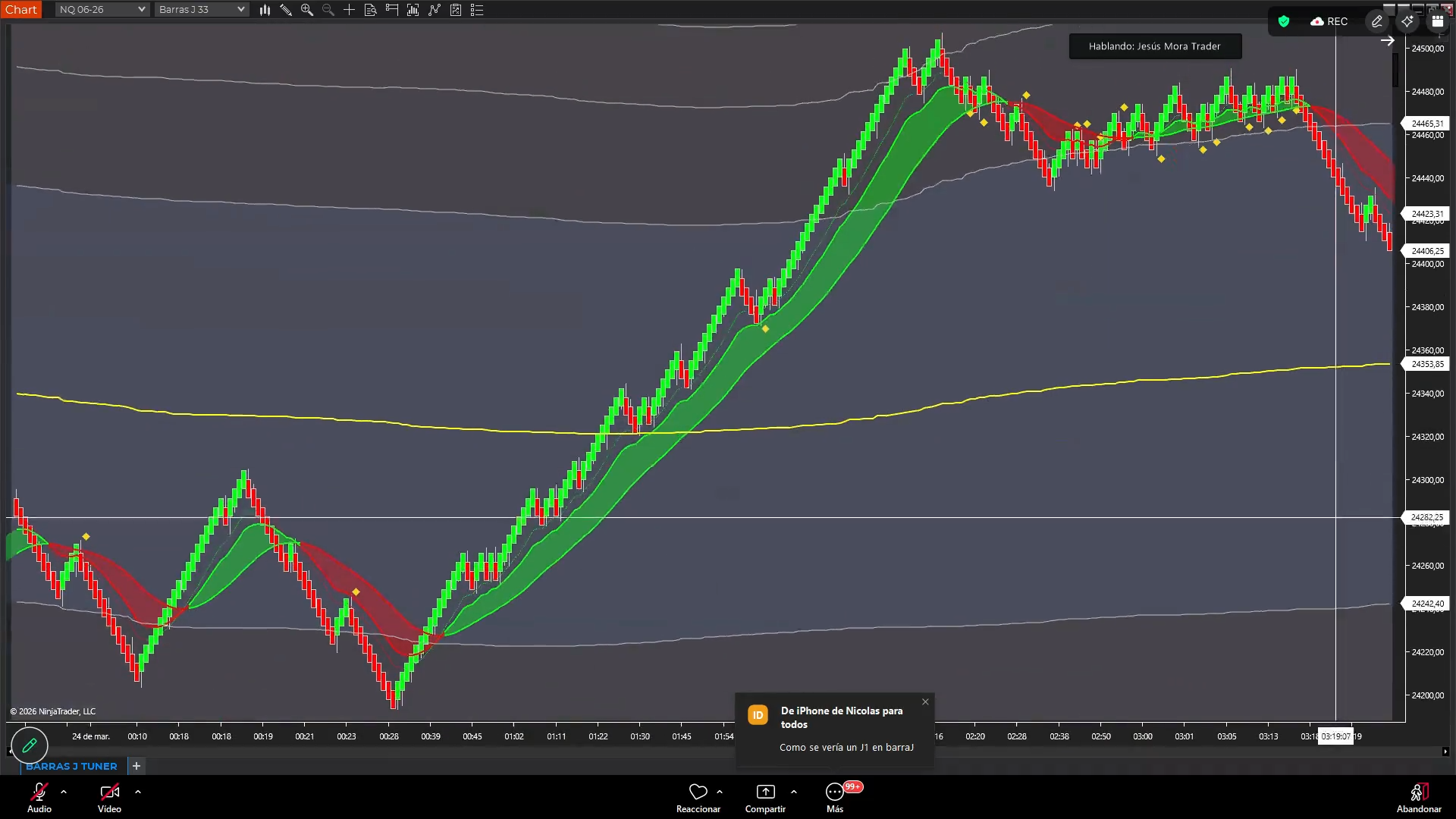Viewport: 1456px width, 819px height.
Task: Open the Más more options button
Action: 835,798
